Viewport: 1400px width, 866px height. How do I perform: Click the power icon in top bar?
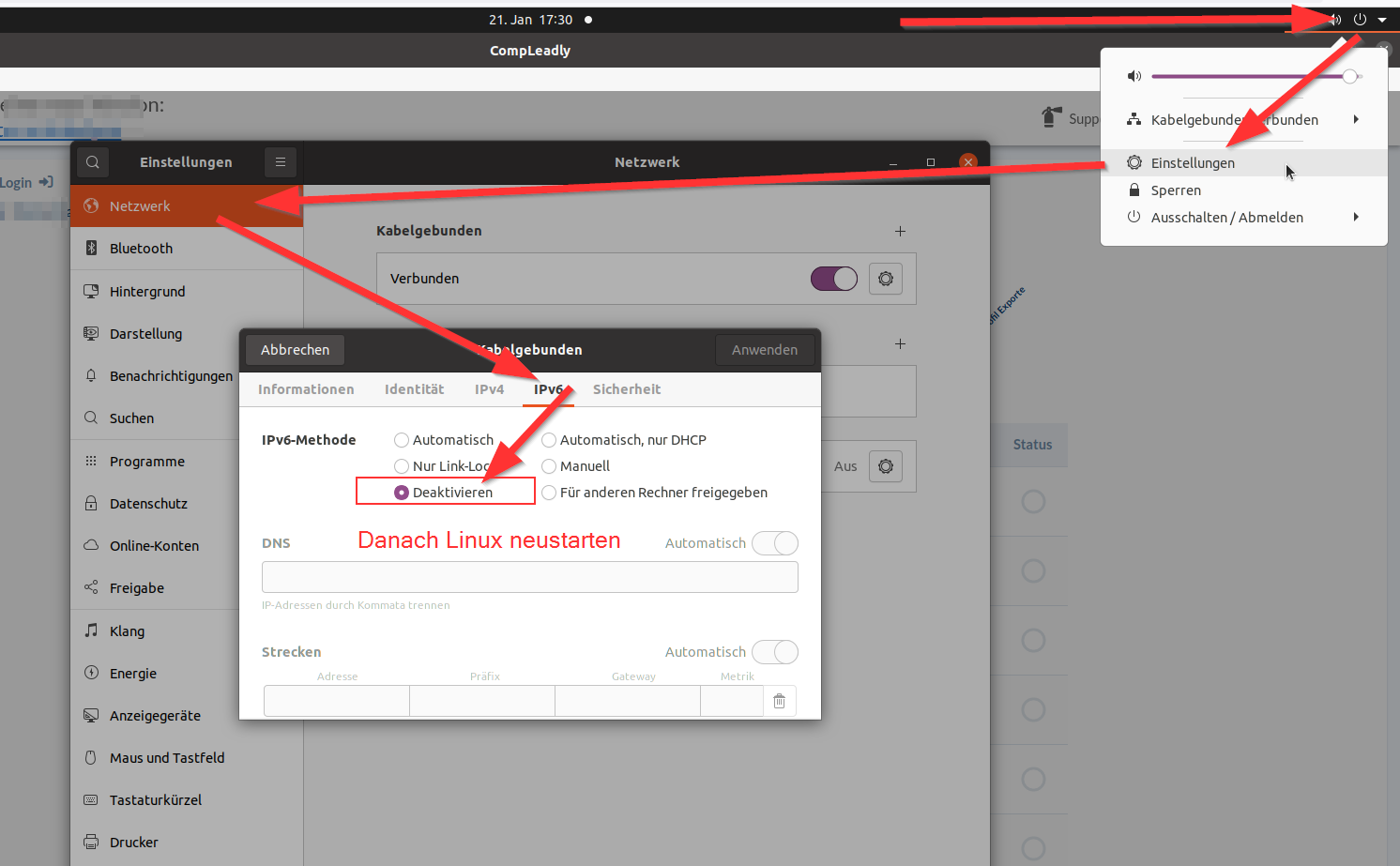coord(1360,20)
